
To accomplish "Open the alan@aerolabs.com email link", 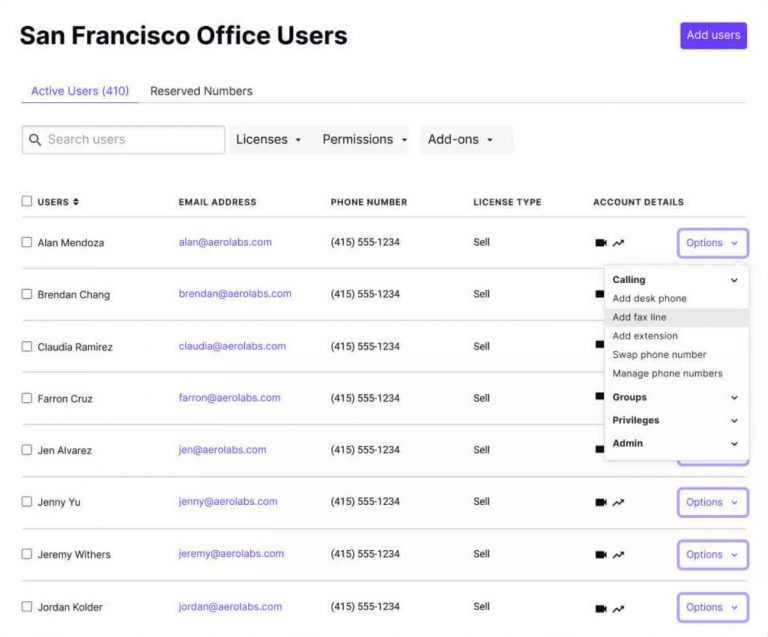I will click(225, 242).
